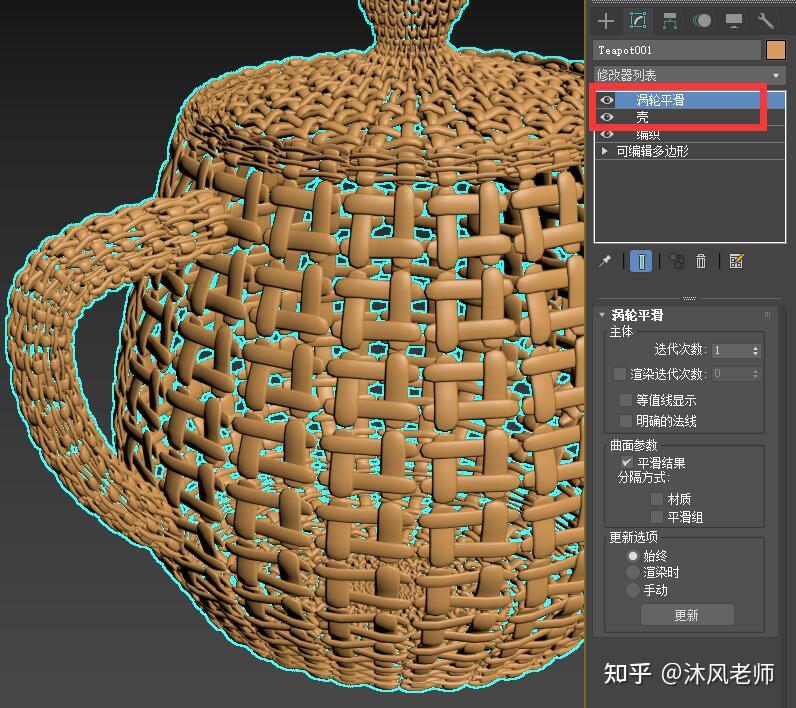796x708 pixels.
Task: Expand the 可编辑多边形 stack entry
Action: point(604,151)
